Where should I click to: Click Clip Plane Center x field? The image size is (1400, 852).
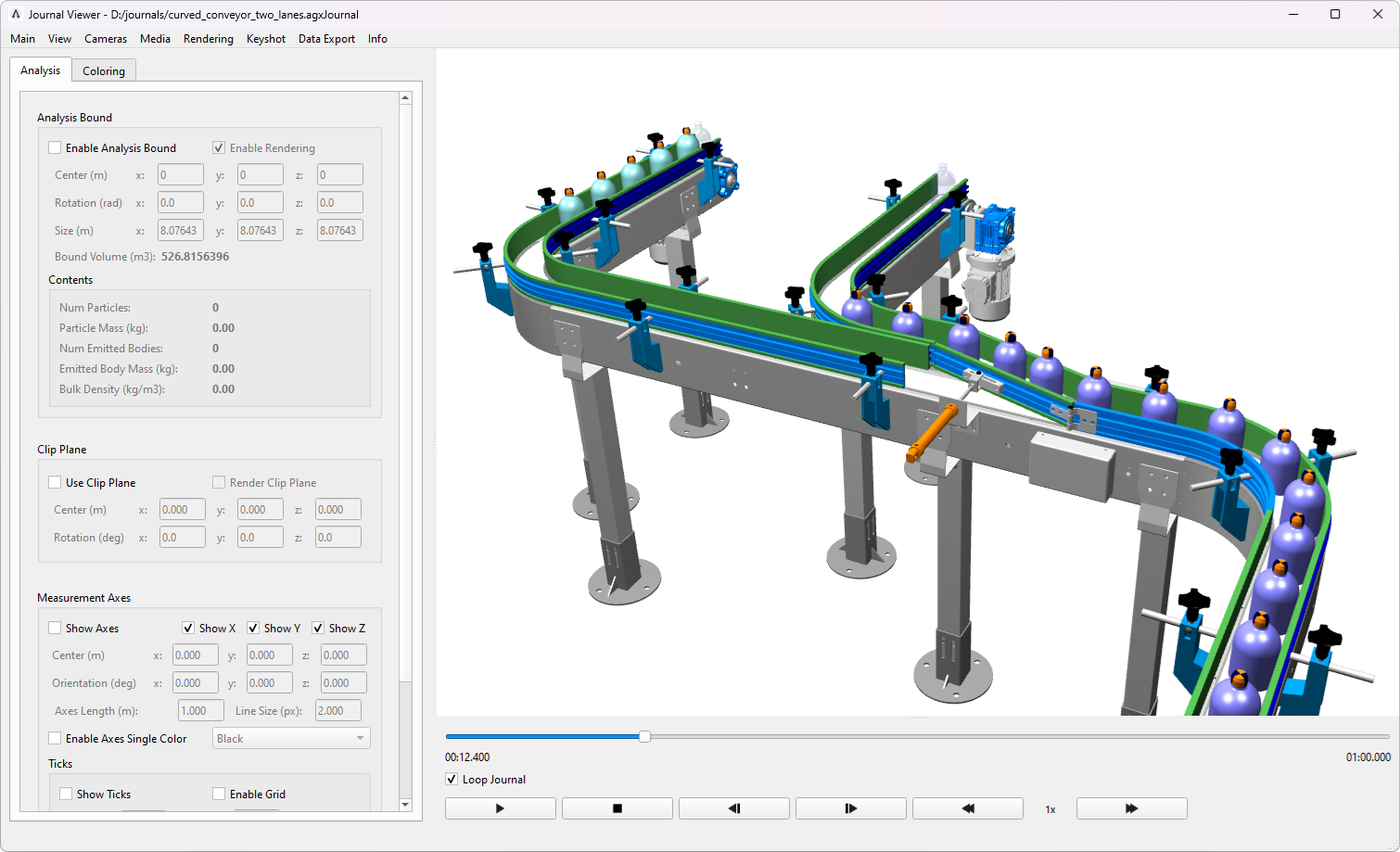(182, 509)
